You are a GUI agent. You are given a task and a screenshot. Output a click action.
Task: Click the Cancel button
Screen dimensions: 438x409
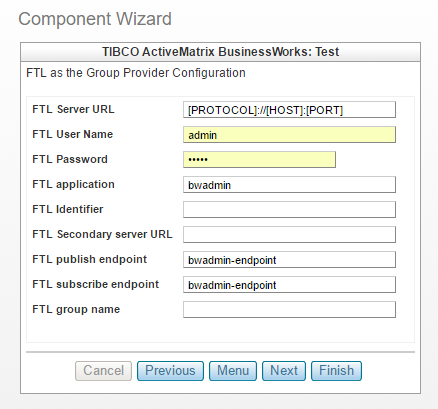coord(103,371)
